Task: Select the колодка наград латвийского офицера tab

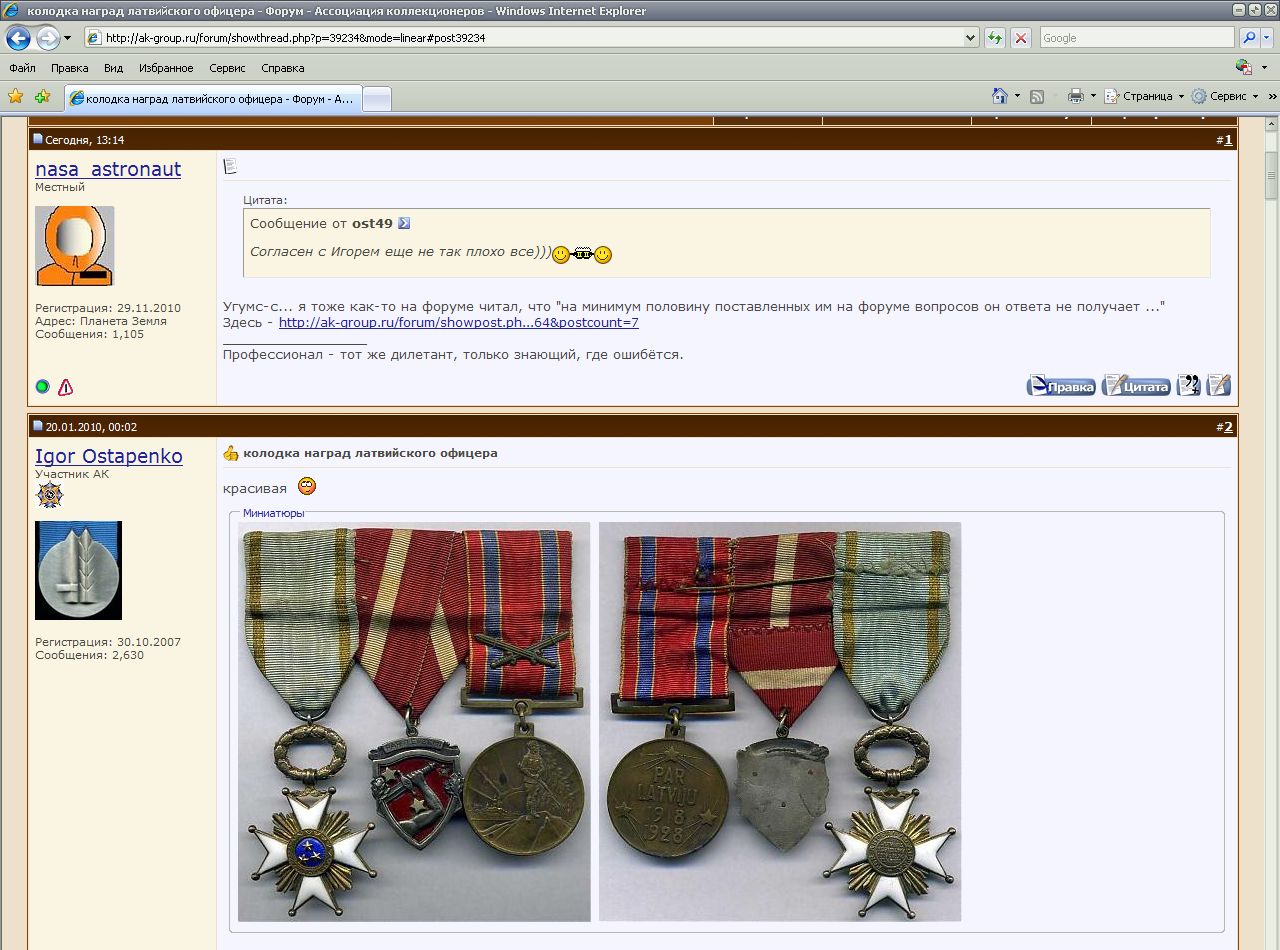Action: [x=212, y=99]
